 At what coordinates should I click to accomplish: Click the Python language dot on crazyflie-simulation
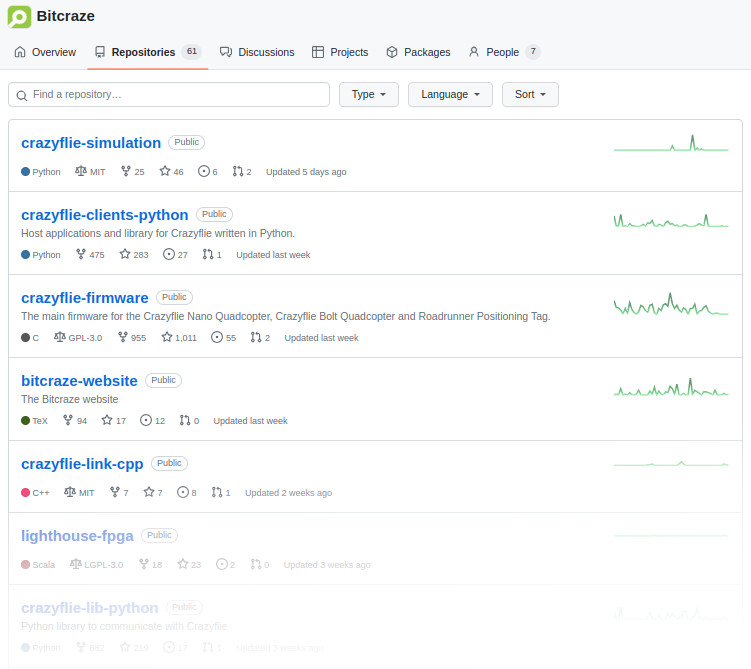pos(25,171)
